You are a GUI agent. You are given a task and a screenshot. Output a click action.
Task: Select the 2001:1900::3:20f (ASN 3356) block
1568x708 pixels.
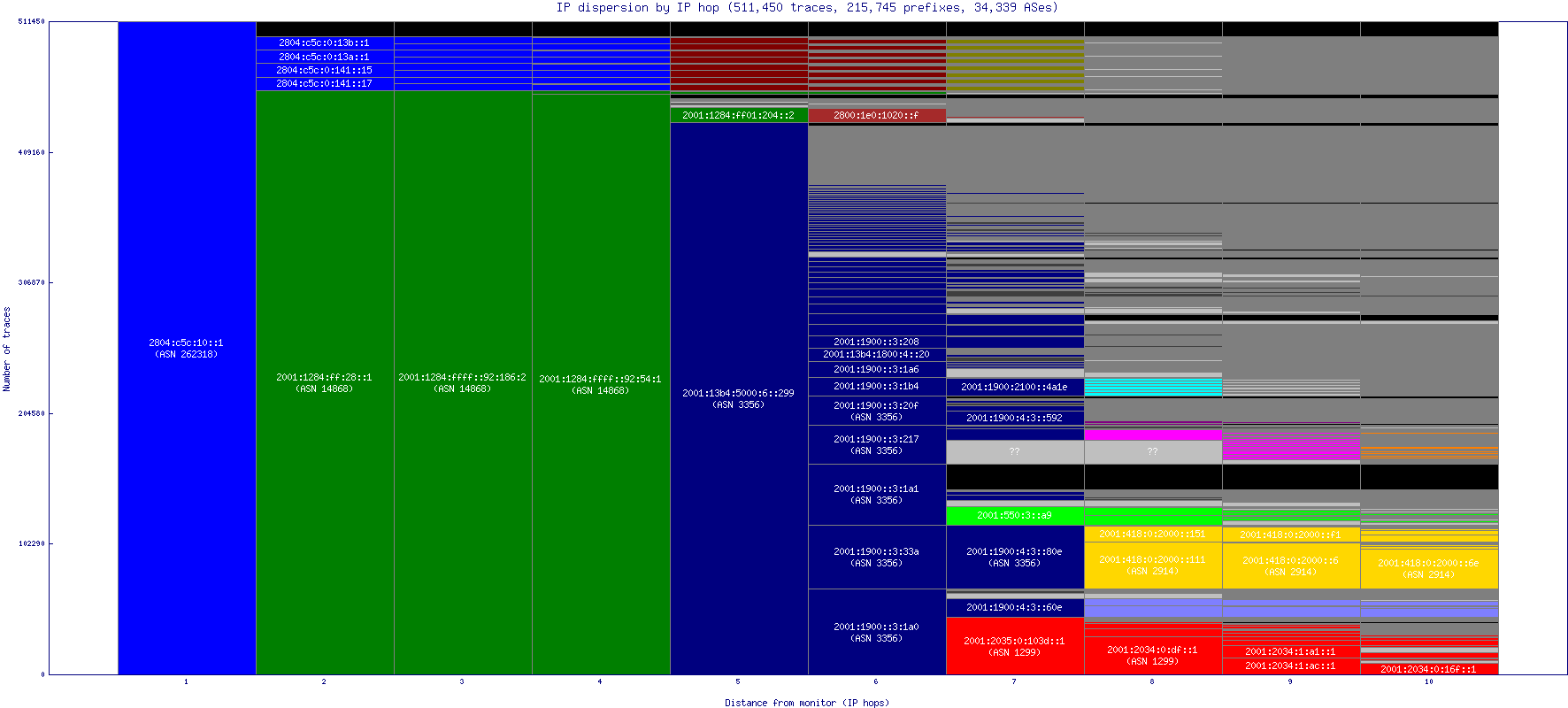point(877,411)
